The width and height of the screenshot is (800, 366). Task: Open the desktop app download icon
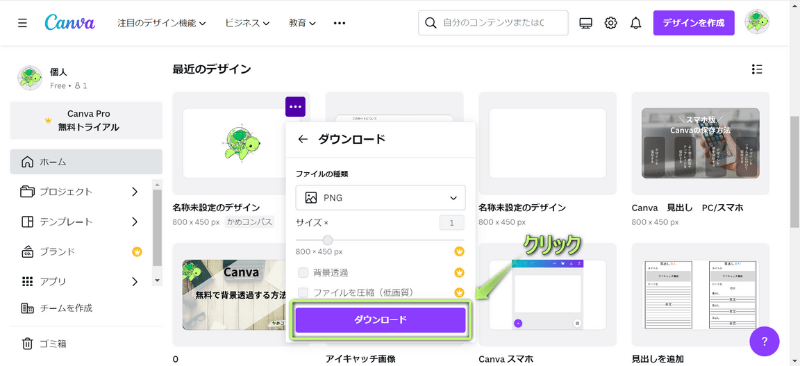586,23
